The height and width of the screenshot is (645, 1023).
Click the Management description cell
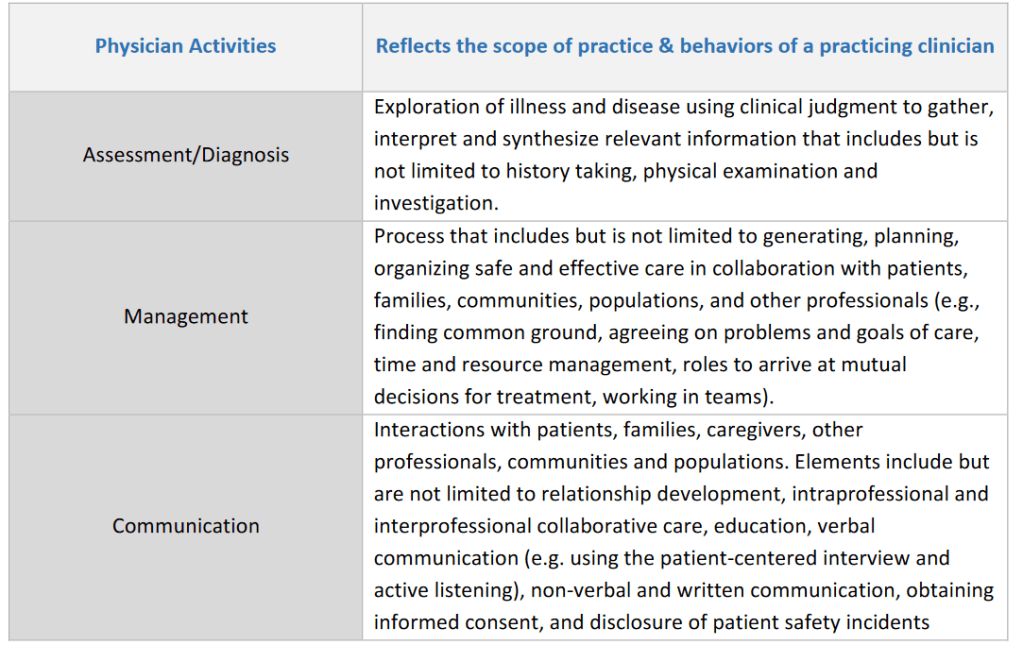[684, 316]
